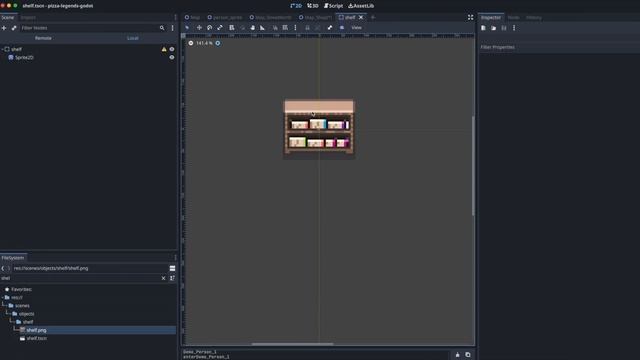Select the Scale Mode tool

pos(220,28)
